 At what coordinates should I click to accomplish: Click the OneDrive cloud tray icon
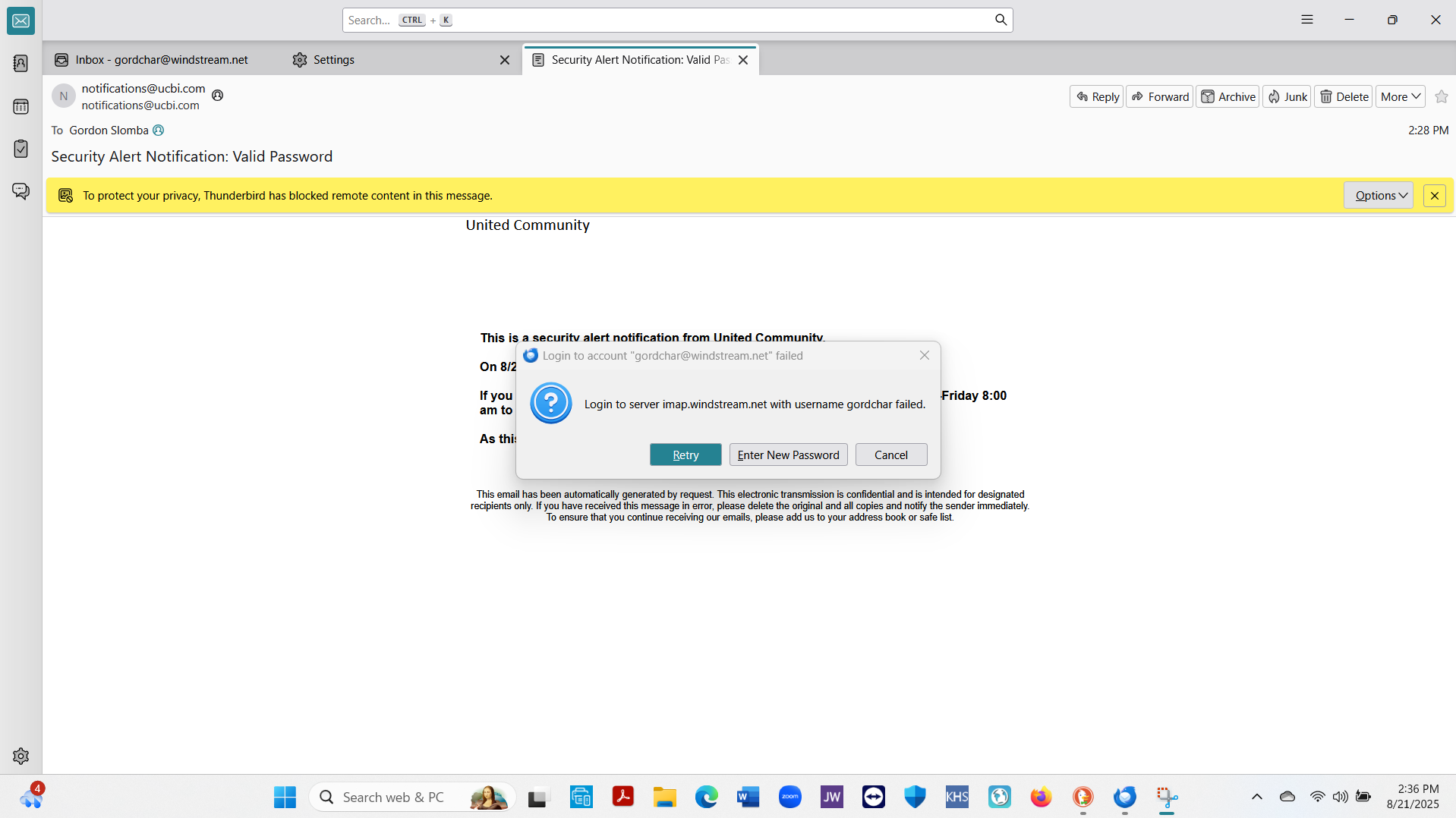pyautogui.click(x=1287, y=797)
